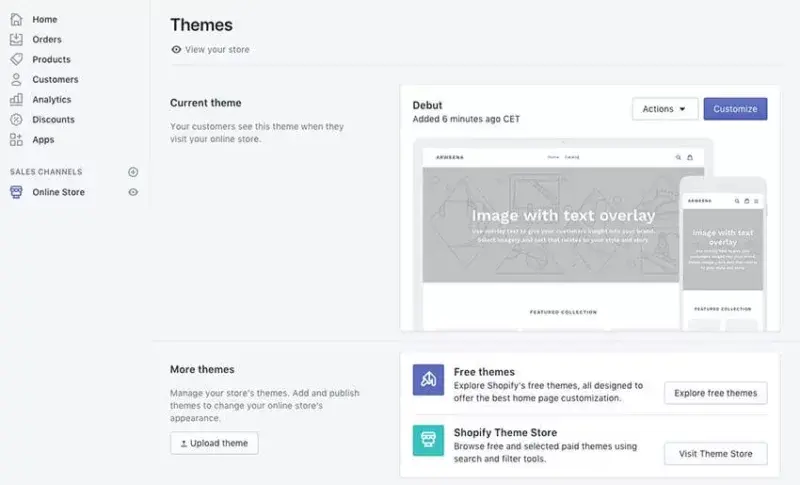Click the Discounts badge icon
Screen dimensions: 800x485
coord(16,119)
